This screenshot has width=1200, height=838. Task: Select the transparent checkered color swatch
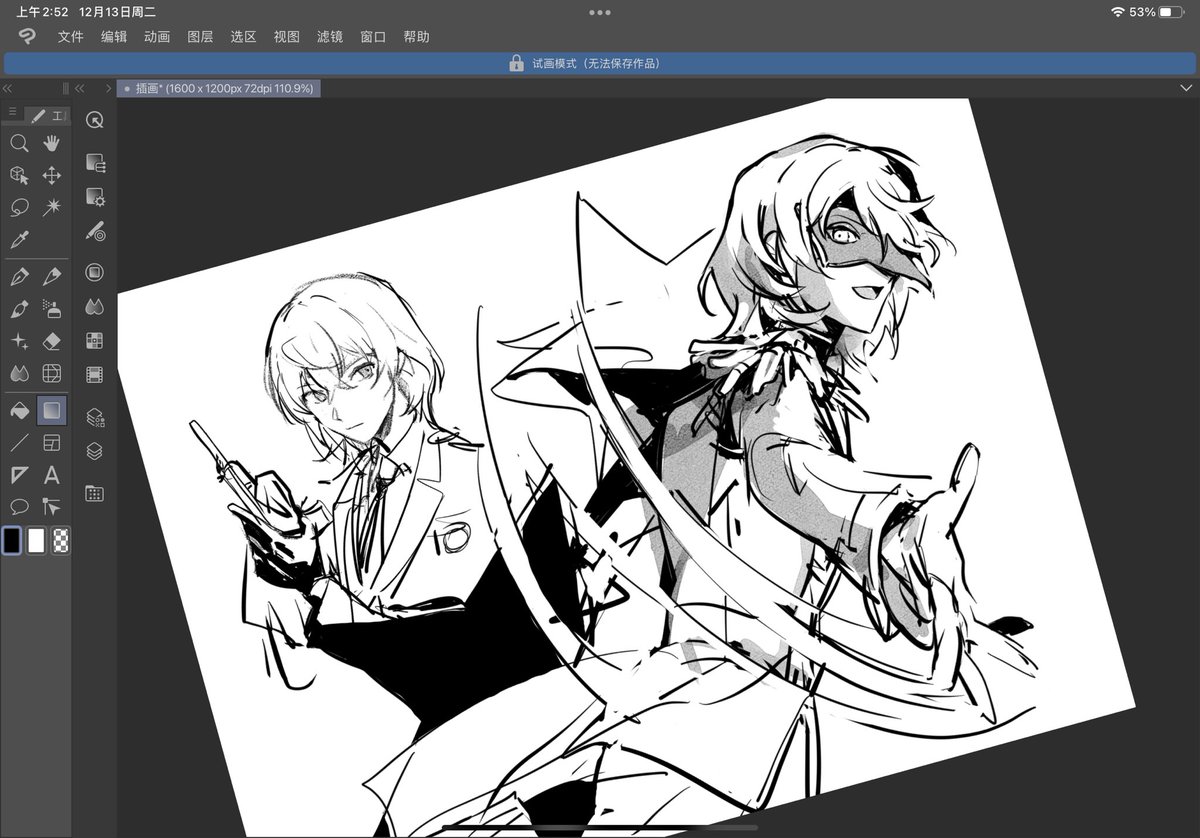(x=61, y=541)
